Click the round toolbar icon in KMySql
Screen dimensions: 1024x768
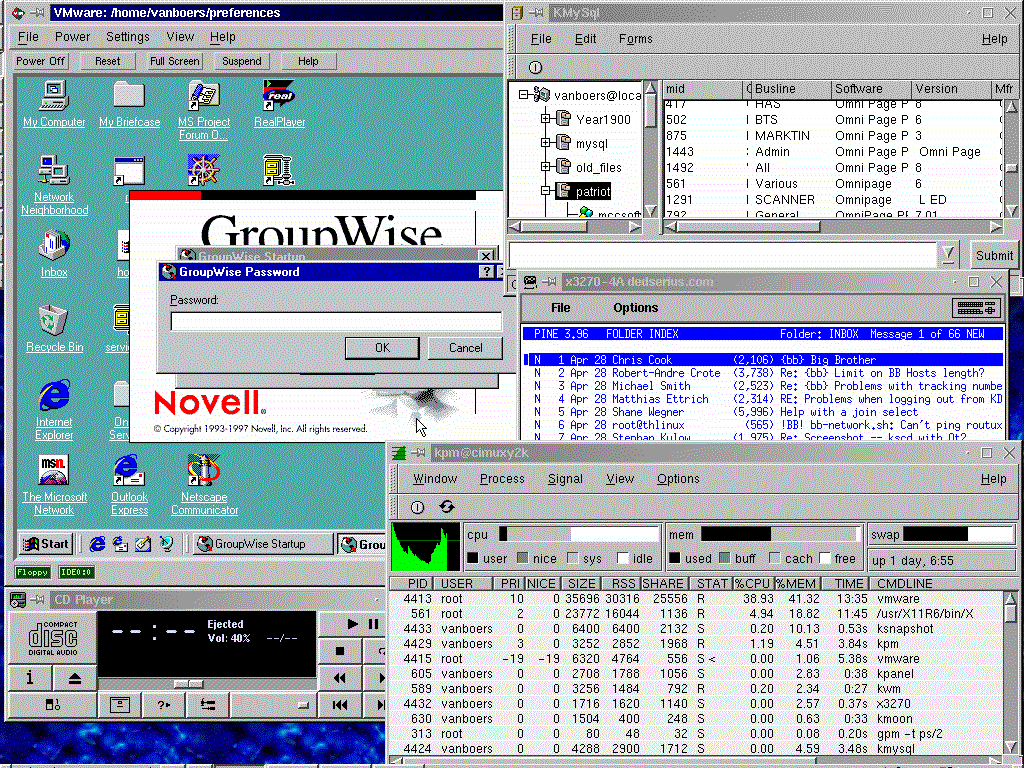point(535,67)
